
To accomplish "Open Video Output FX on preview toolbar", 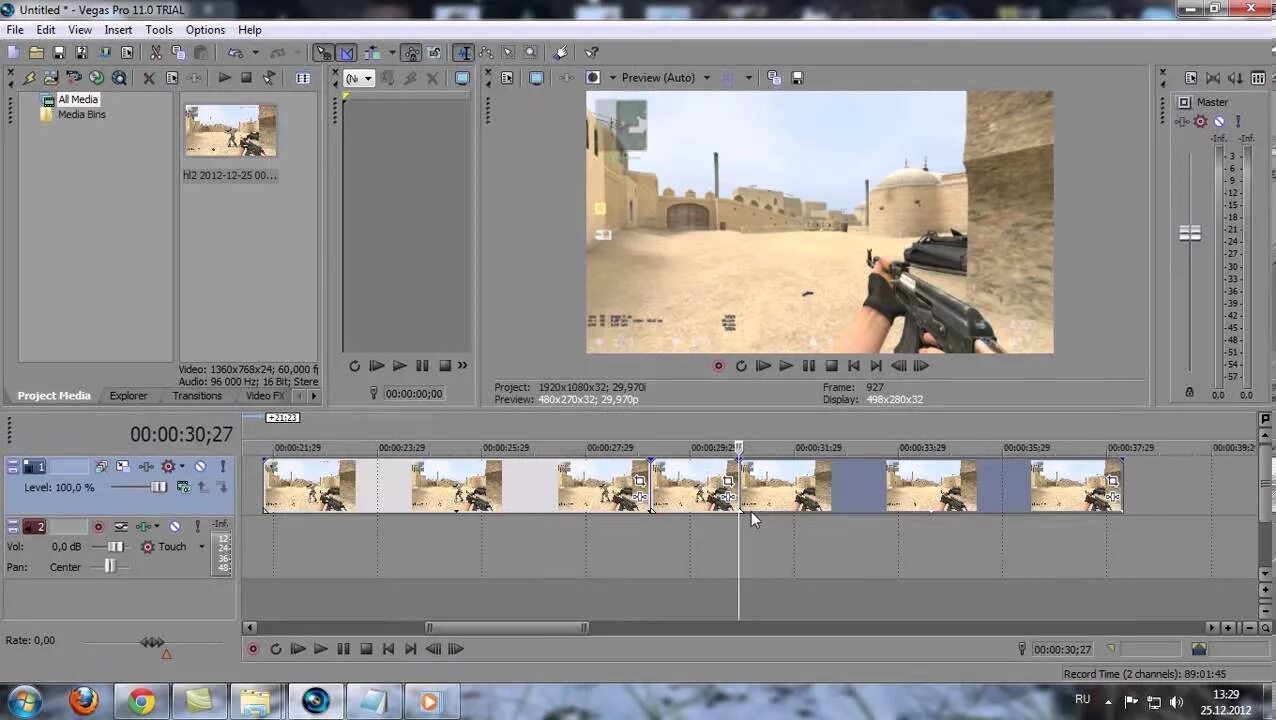I will click(x=566, y=78).
